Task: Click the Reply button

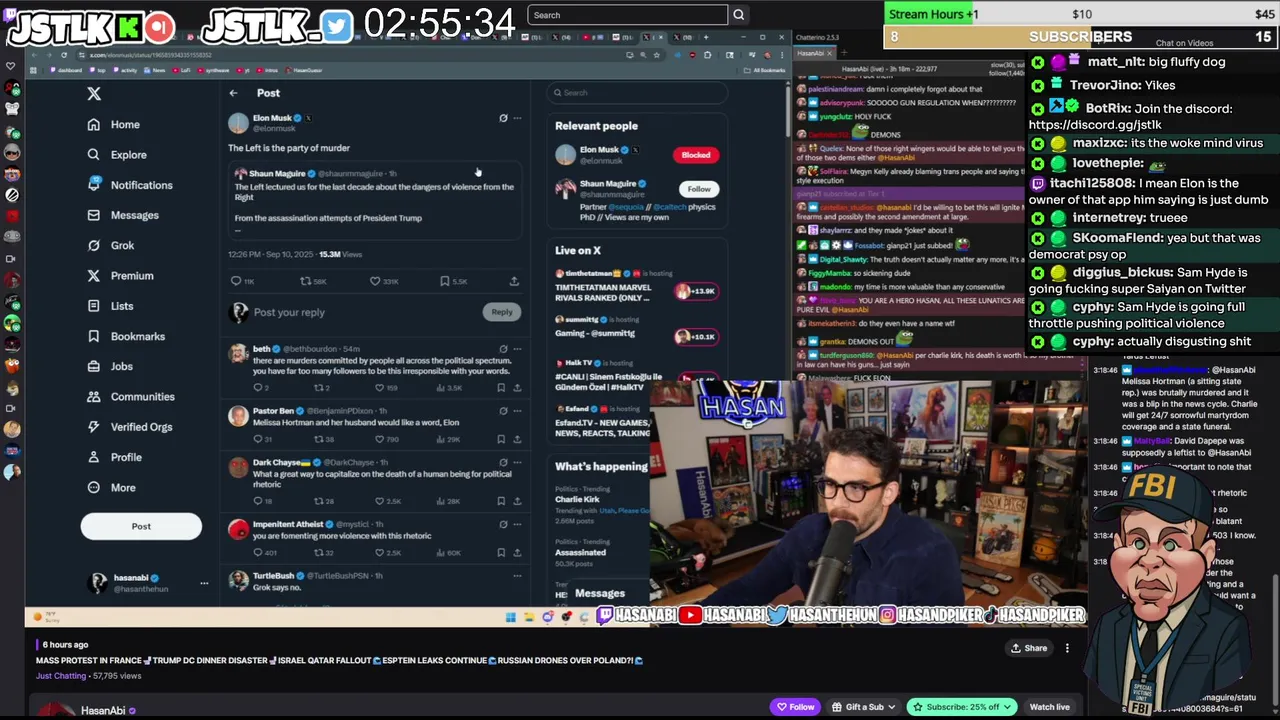Action: (502, 312)
